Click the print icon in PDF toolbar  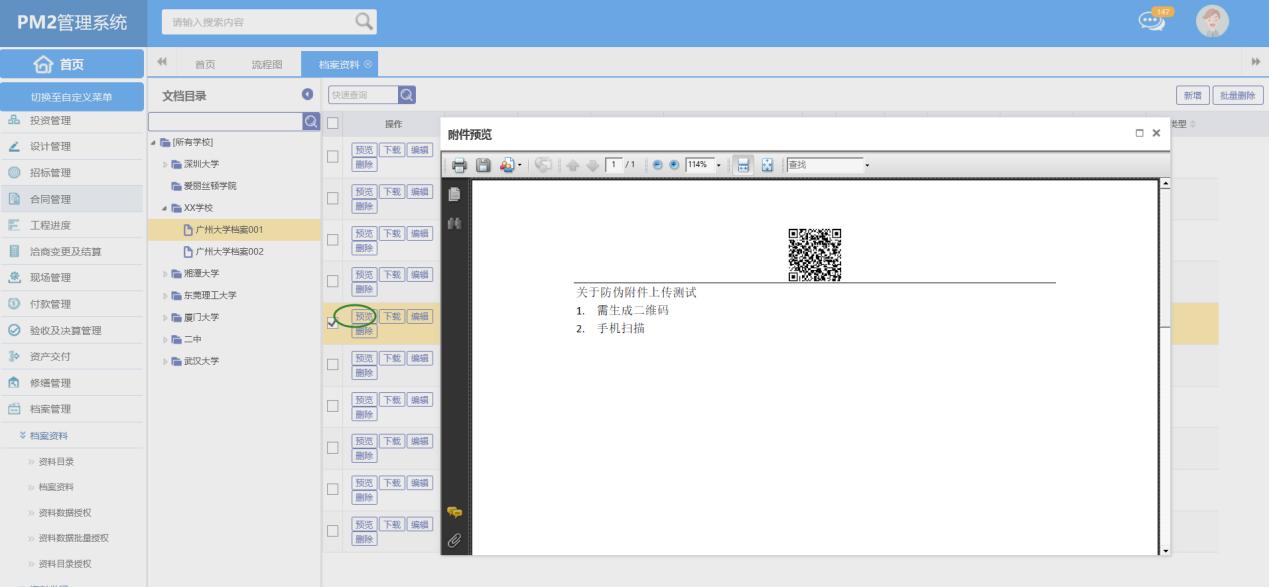click(459, 165)
